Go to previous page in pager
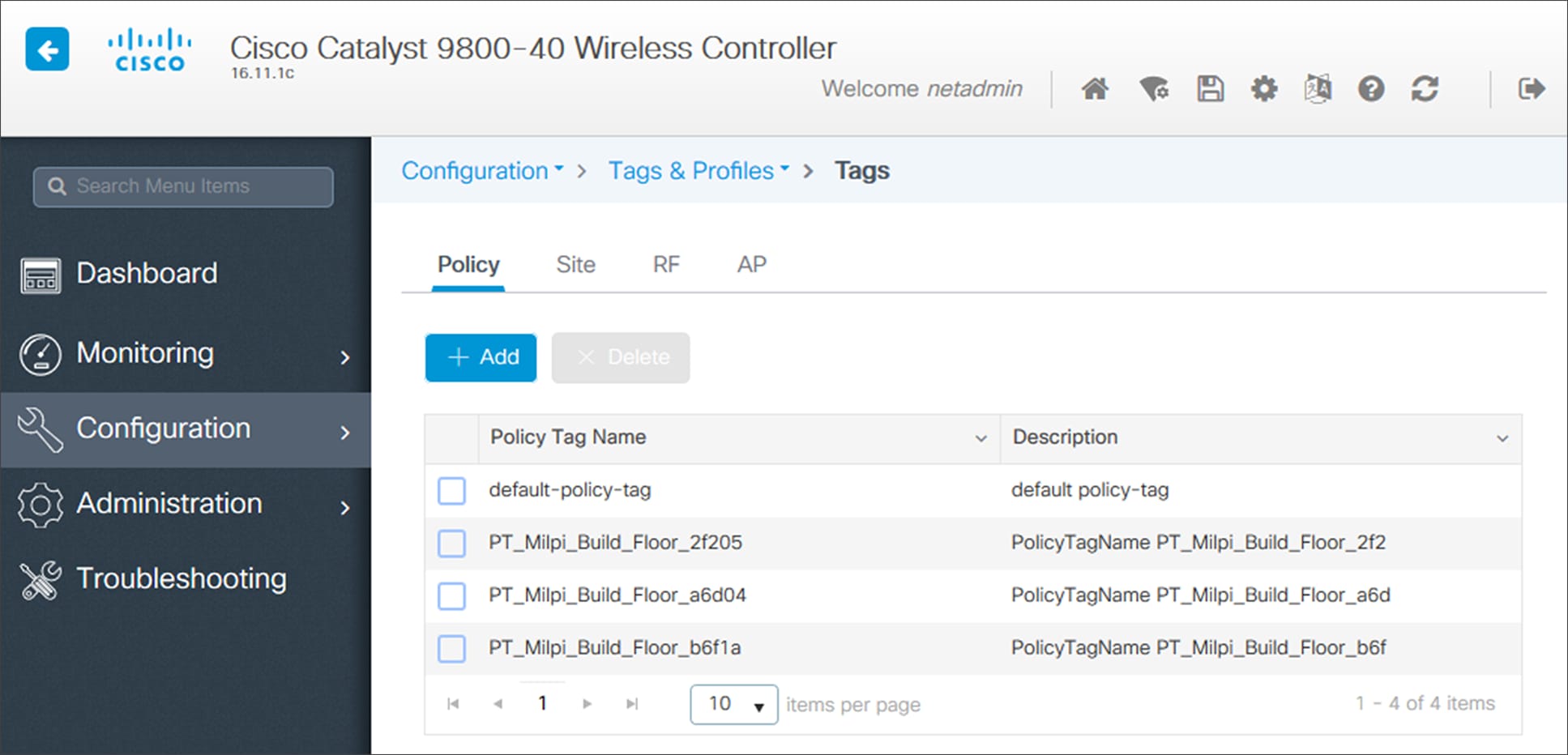The image size is (1568, 755). (498, 703)
